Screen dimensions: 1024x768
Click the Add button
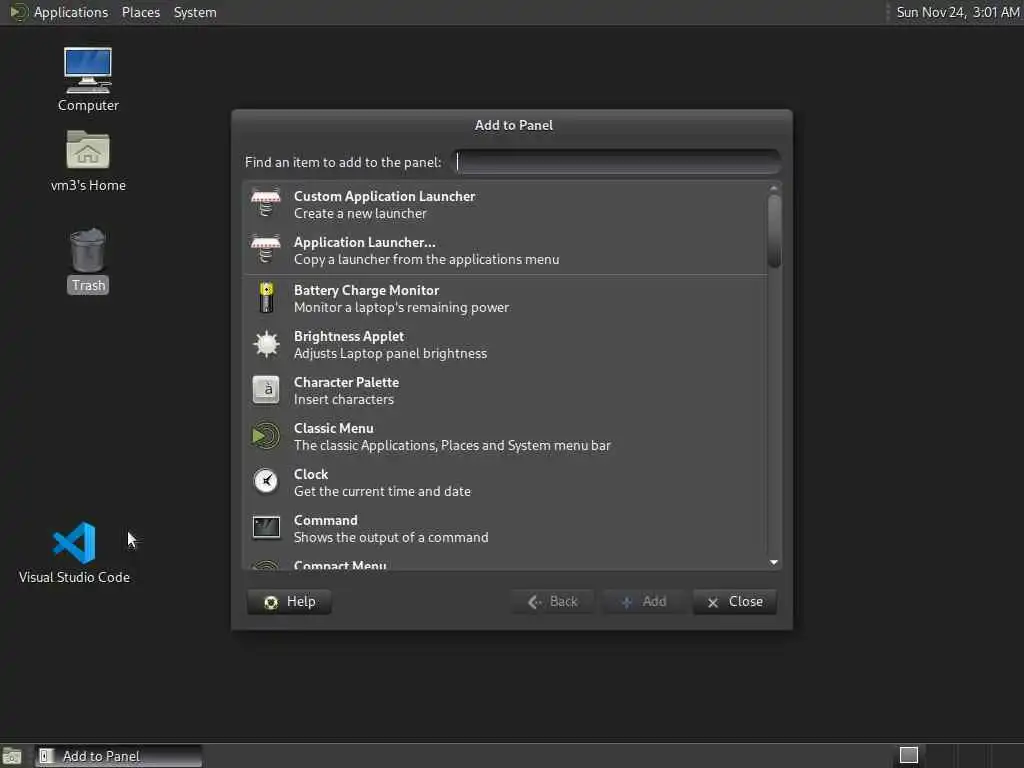643,601
